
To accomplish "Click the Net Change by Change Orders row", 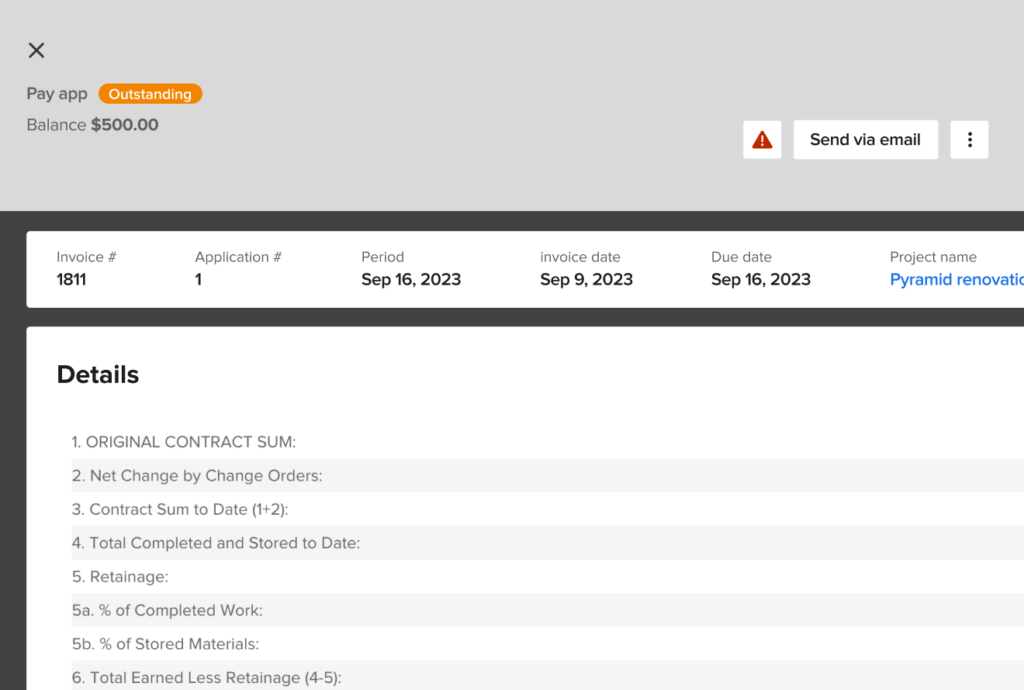I will 196,475.
